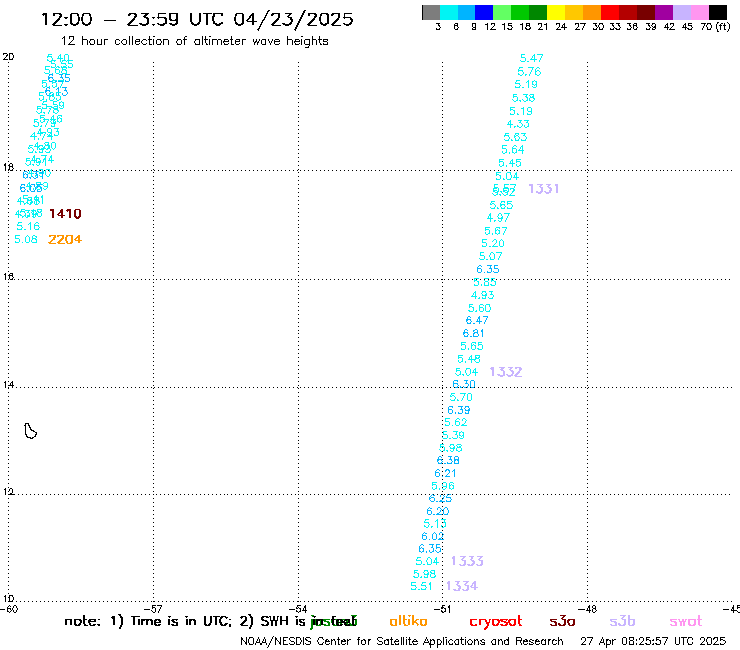Click the dark red '1410' time stamp

(x=65, y=214)
